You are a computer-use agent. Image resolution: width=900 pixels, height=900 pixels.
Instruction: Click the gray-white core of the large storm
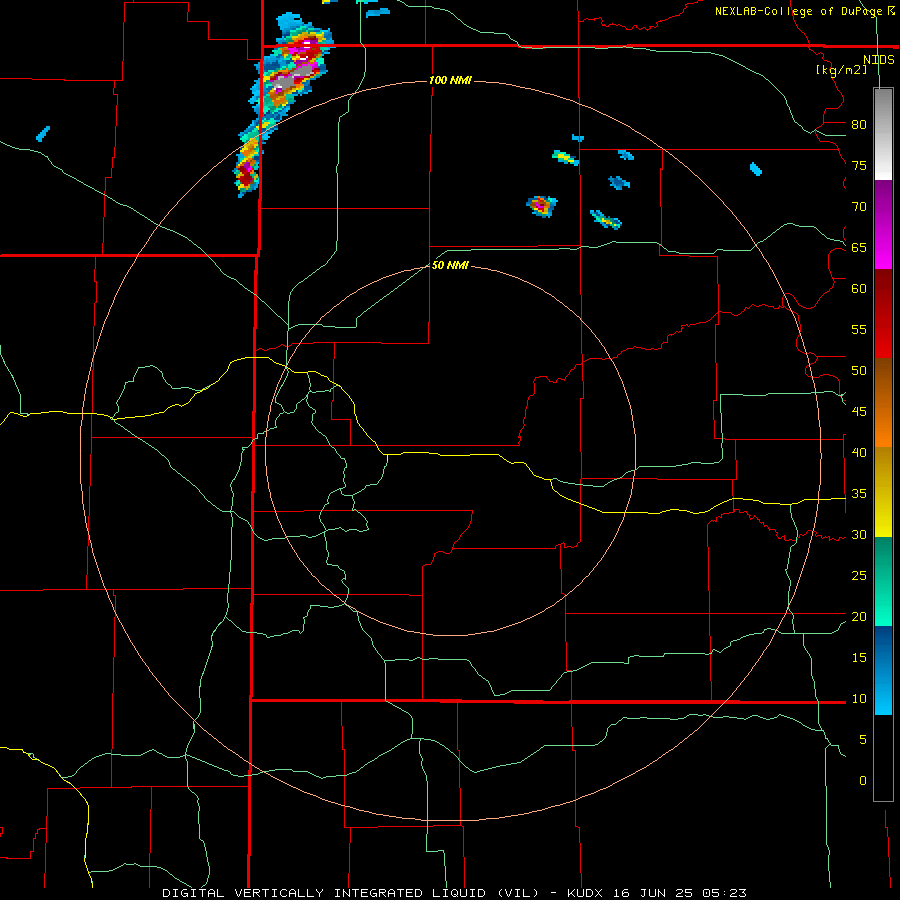(x=293, y=79)
